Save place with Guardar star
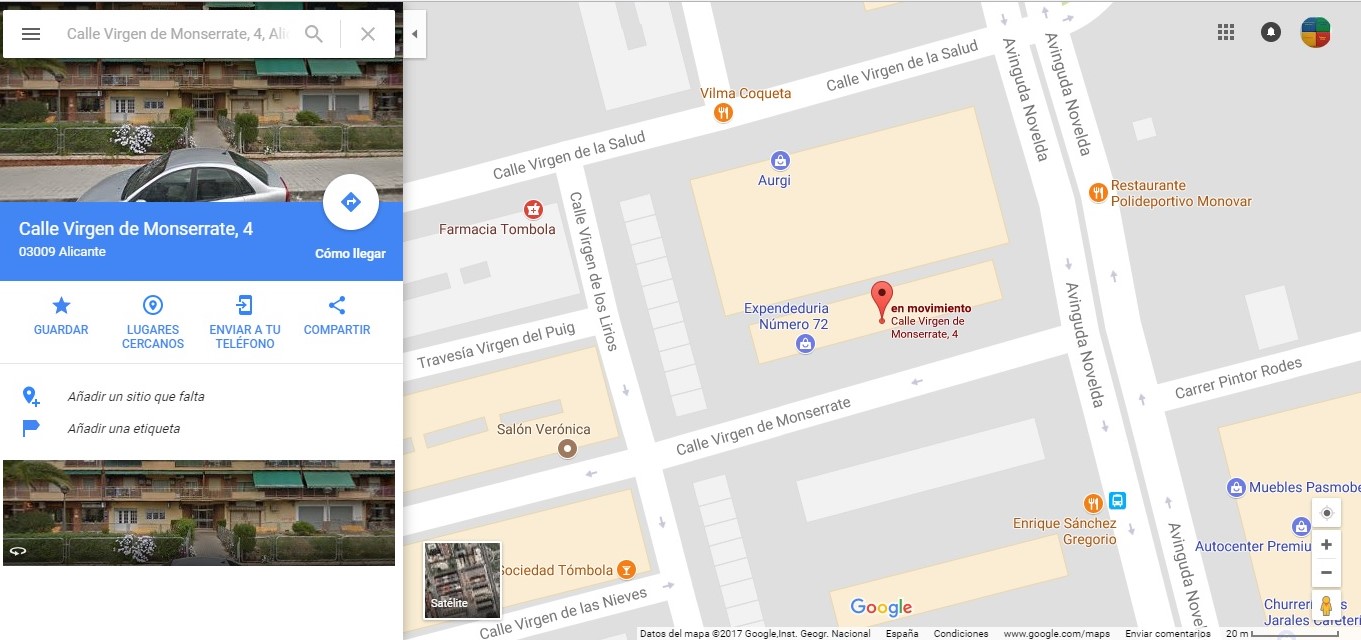This screenshot has width=1361, height=640. click(x=61, y=316)
